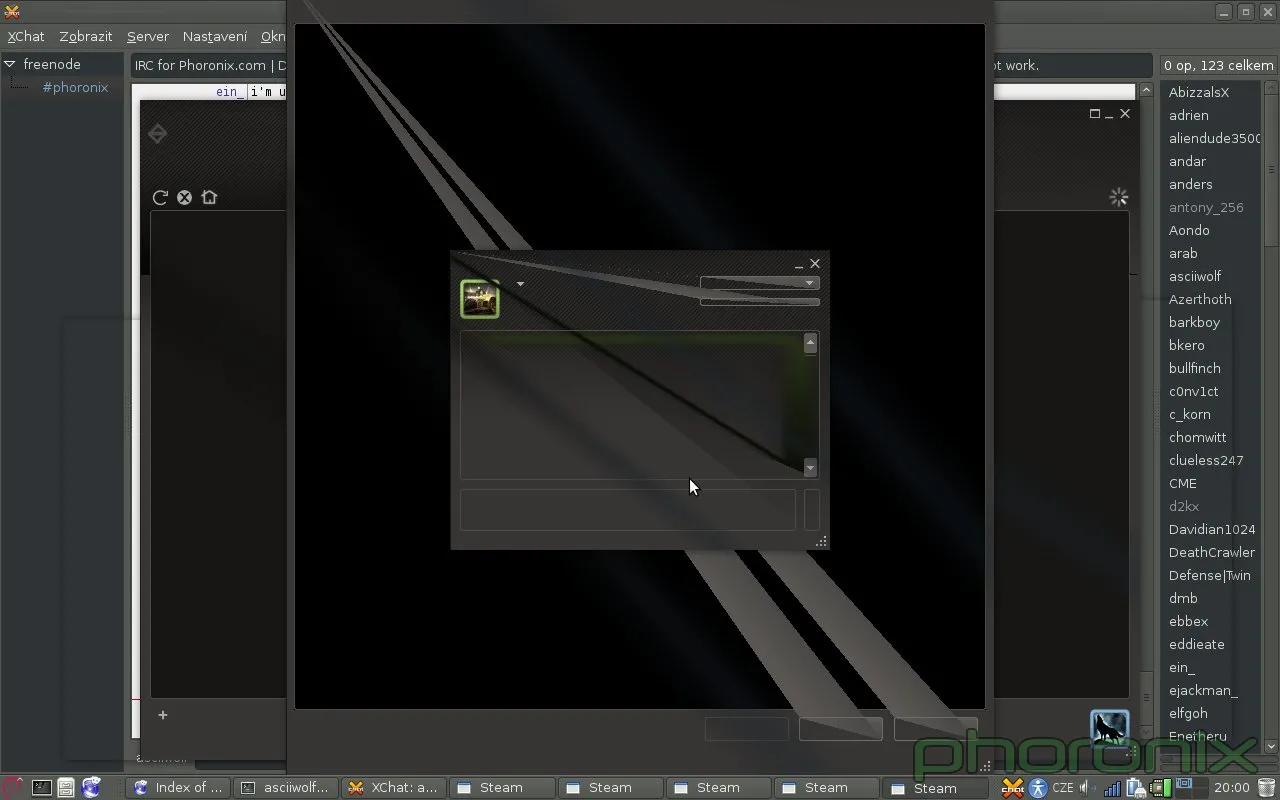Select user dmb in the nick list
The height and width of the screenshot is (800, 1280).
click(1183, 598)
